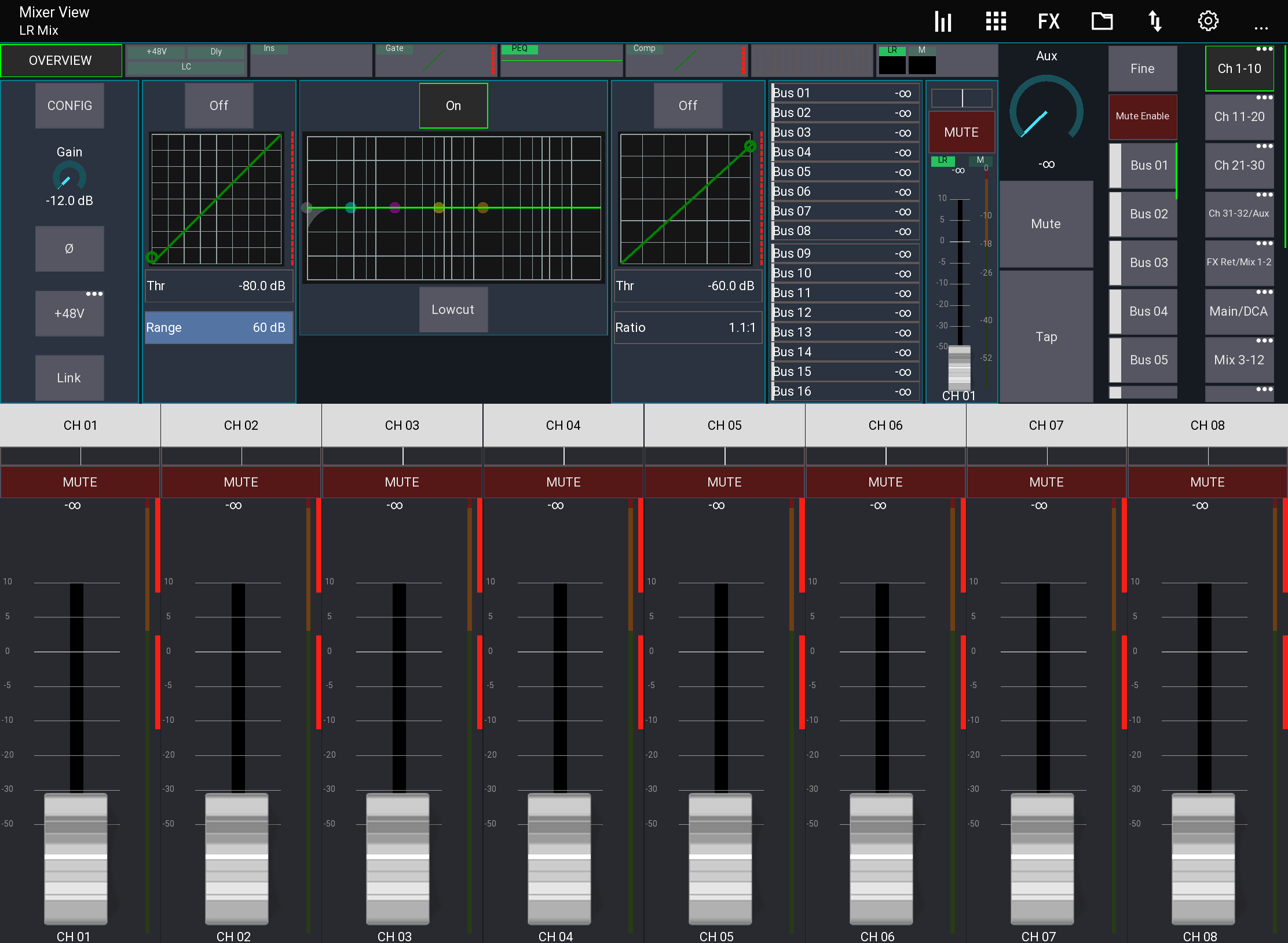Open the settings gear icon
Screen dimensions: 1288x943
(1208, 21)
